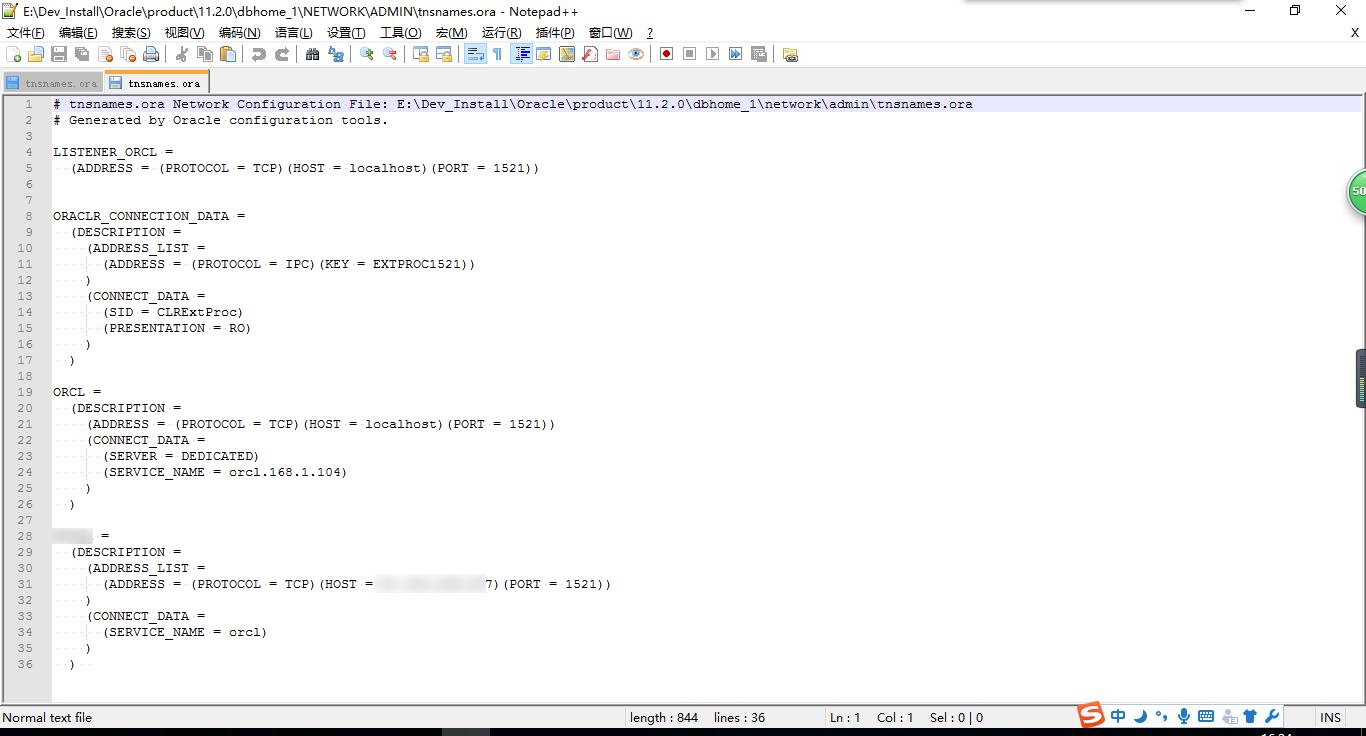Click the Paste clipboard icon

click(x=228, y=54)
